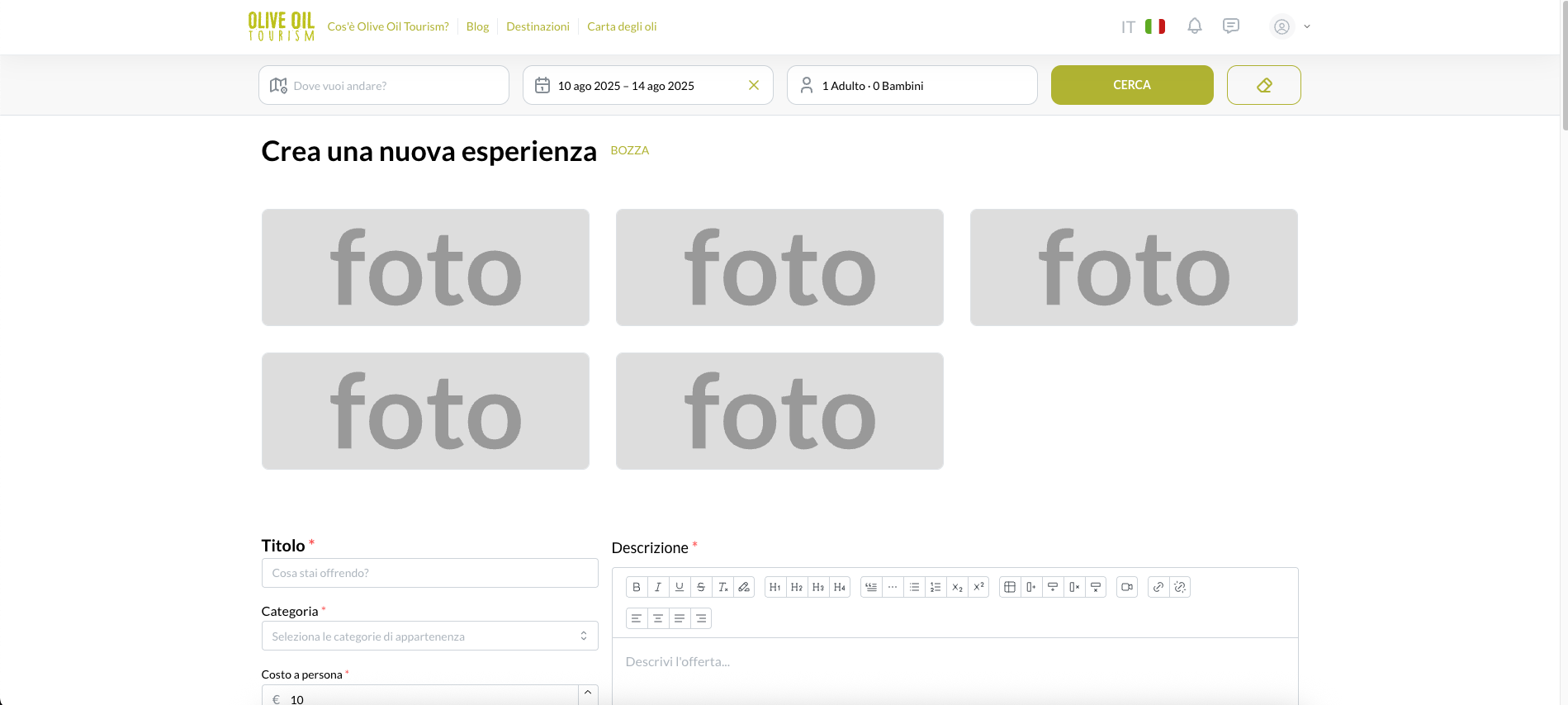Click the Titolo input field
Screen dimensions: 1568x705
pyautogui.click(x=429, y=573)
